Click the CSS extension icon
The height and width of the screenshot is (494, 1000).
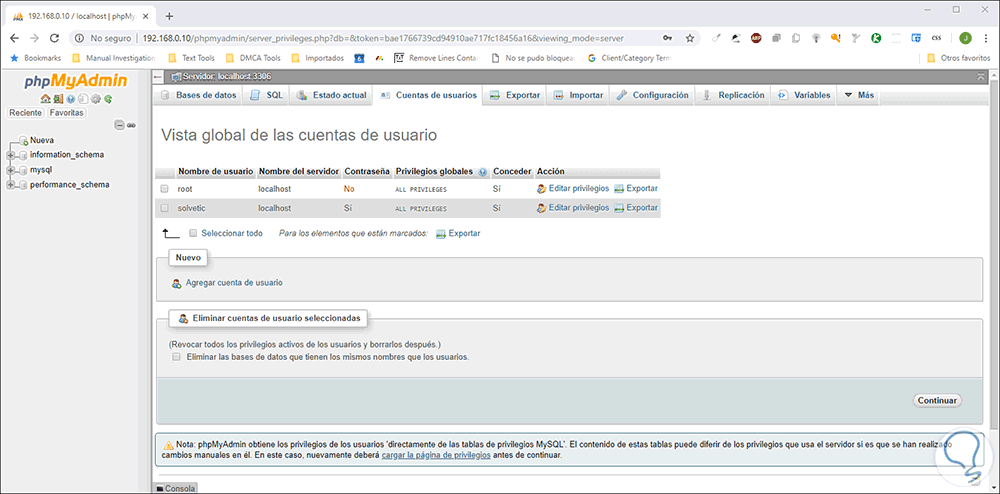[x=936, y=38]
